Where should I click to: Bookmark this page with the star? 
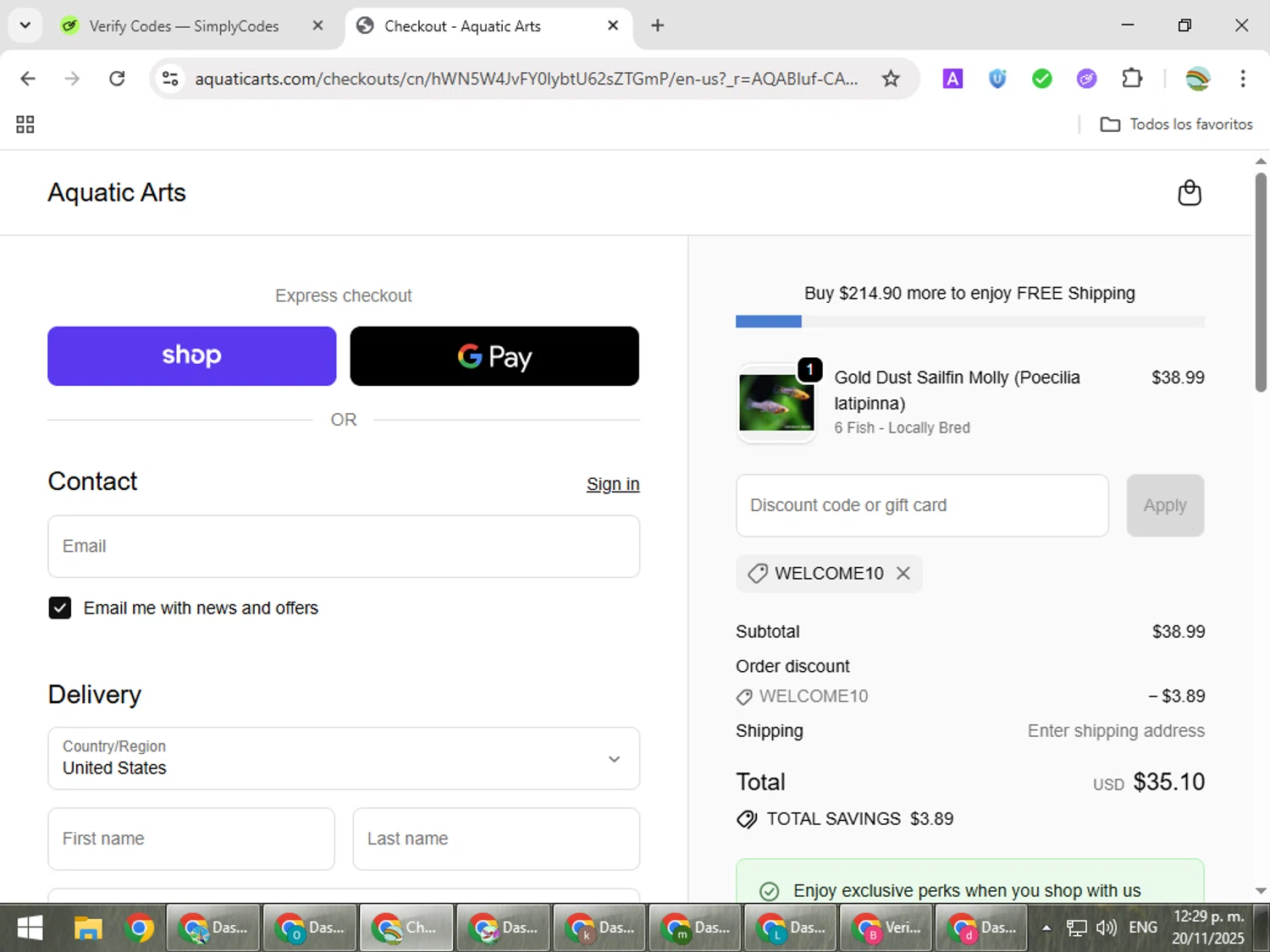tap(891, 79)
